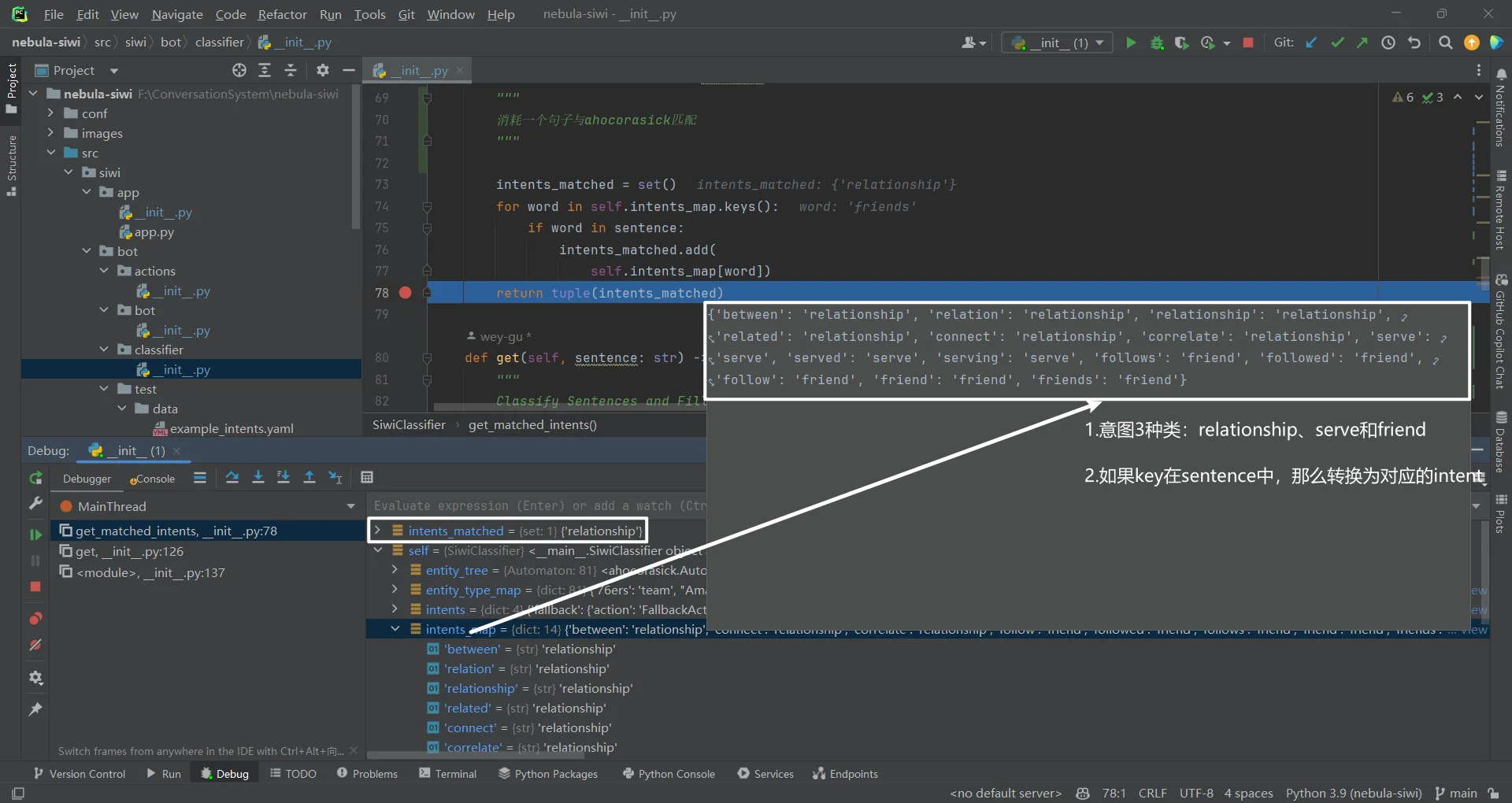Click the Evaluate expression input field

coord(537,505)
